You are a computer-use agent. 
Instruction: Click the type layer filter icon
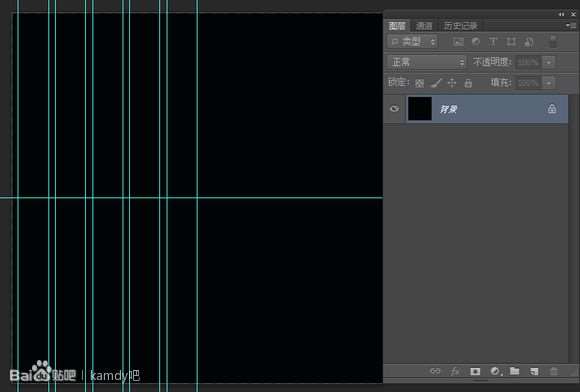coord(493,42)
